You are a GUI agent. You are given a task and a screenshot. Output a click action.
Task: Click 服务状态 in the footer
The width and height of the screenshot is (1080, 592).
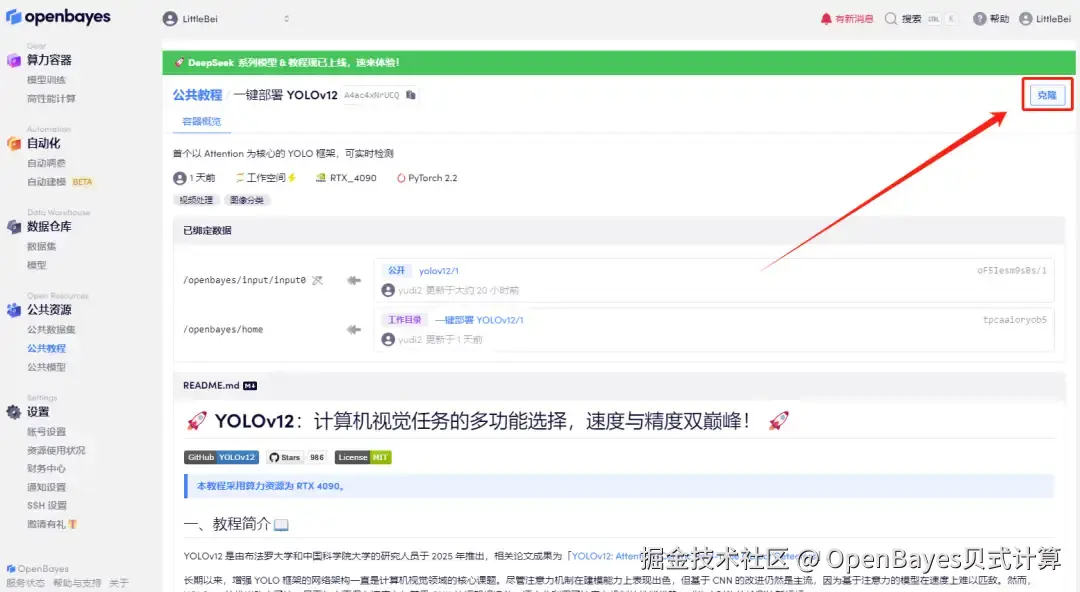tap(25, 583)
